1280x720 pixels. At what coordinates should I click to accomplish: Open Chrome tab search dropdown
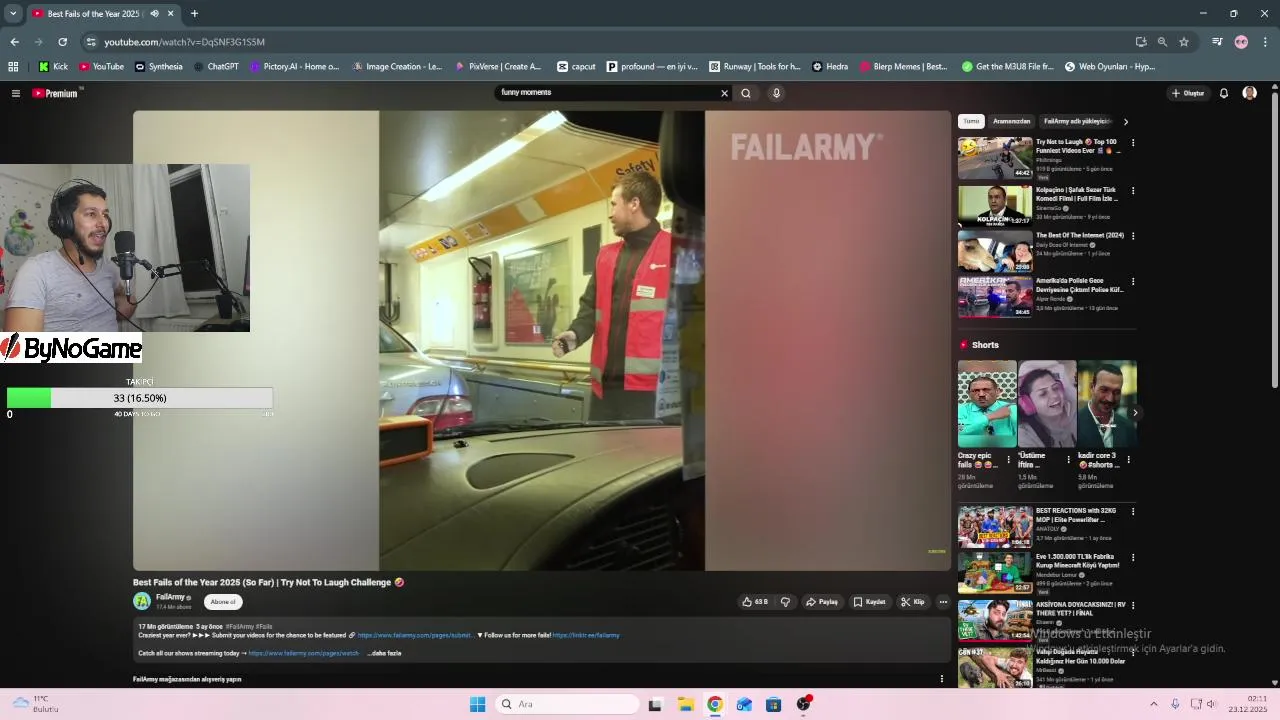coord(13,14)
